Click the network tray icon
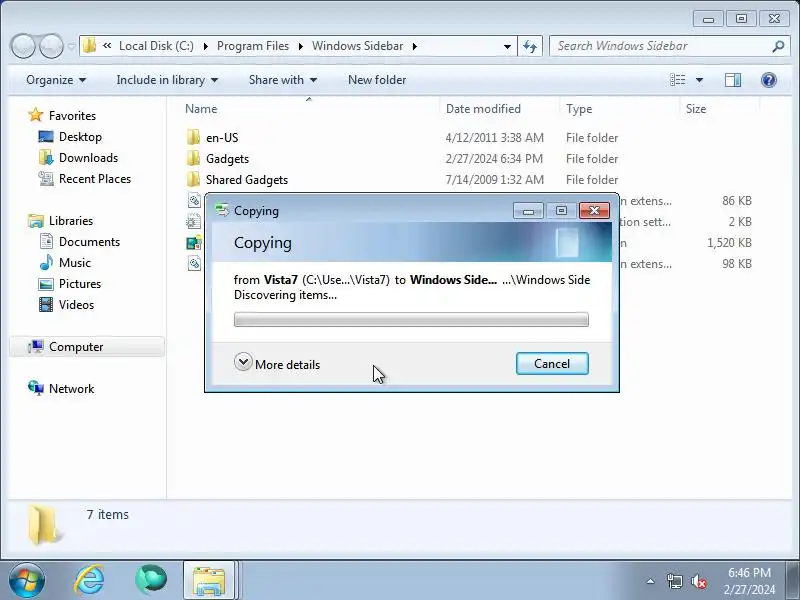Image resolution: width=800 pixels, height=600 pixels. (674, 581)
